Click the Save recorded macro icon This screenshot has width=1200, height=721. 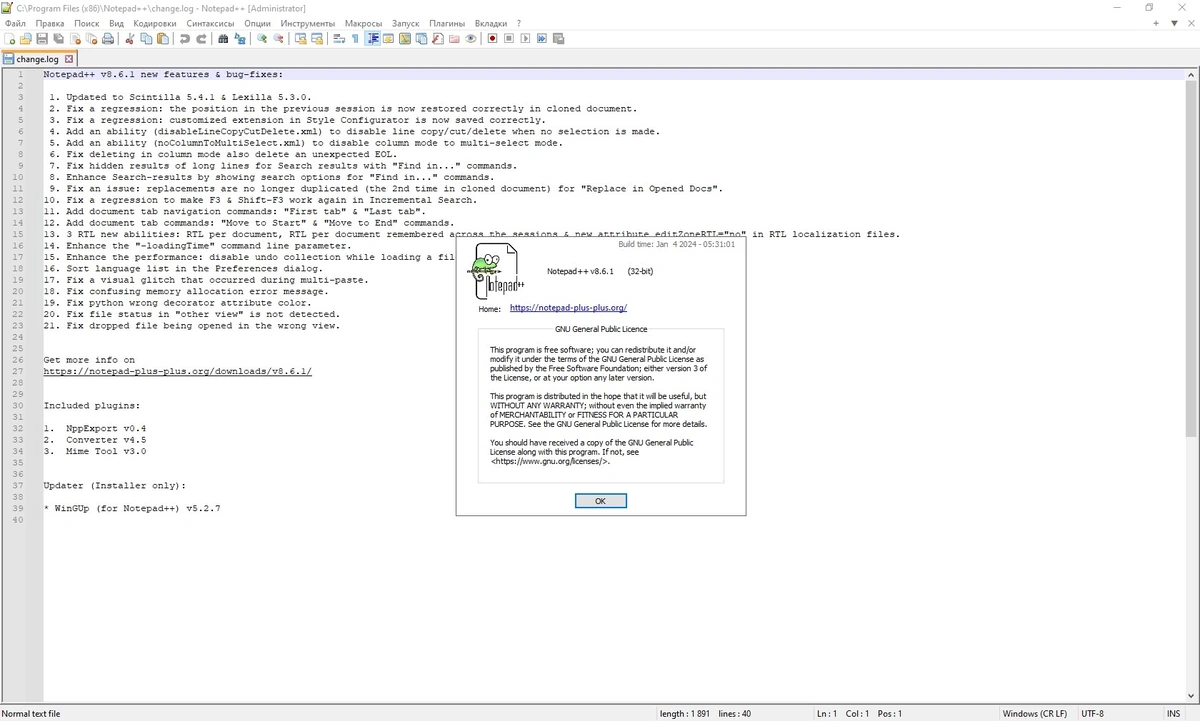coord(558,39)
